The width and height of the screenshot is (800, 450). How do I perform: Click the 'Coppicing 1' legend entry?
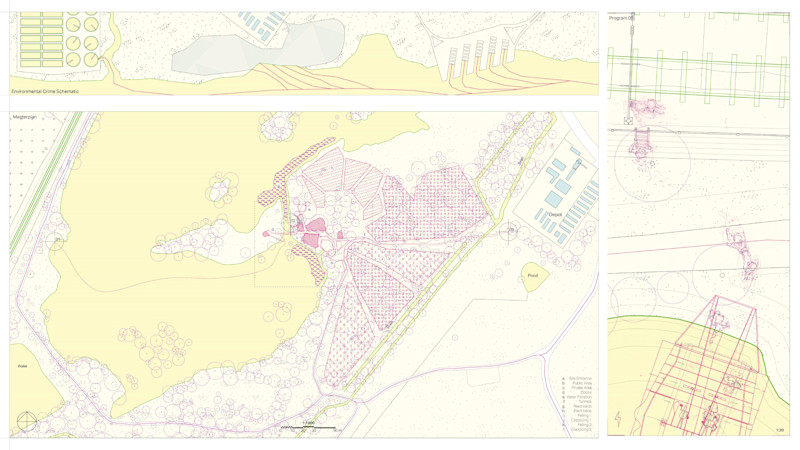pyautogui.click(x=581, y=420)
